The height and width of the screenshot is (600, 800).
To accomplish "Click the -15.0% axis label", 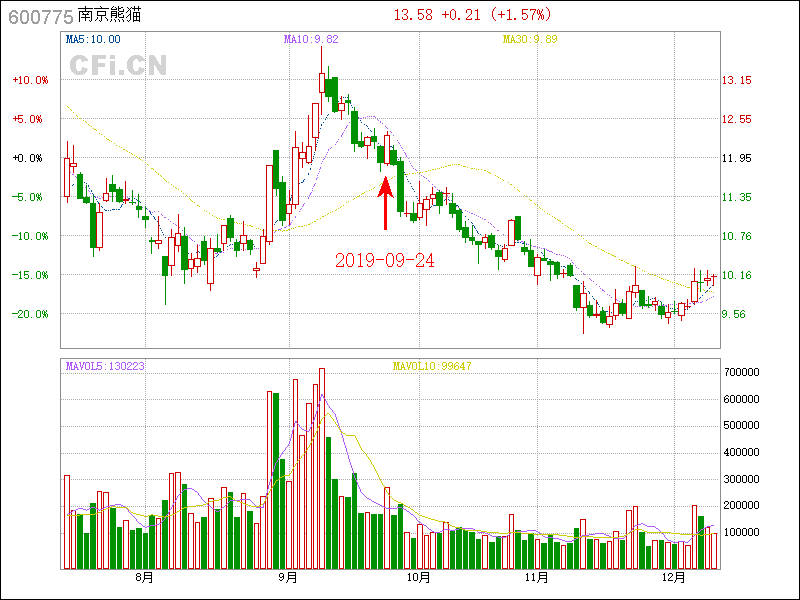I will pos(31,275).
